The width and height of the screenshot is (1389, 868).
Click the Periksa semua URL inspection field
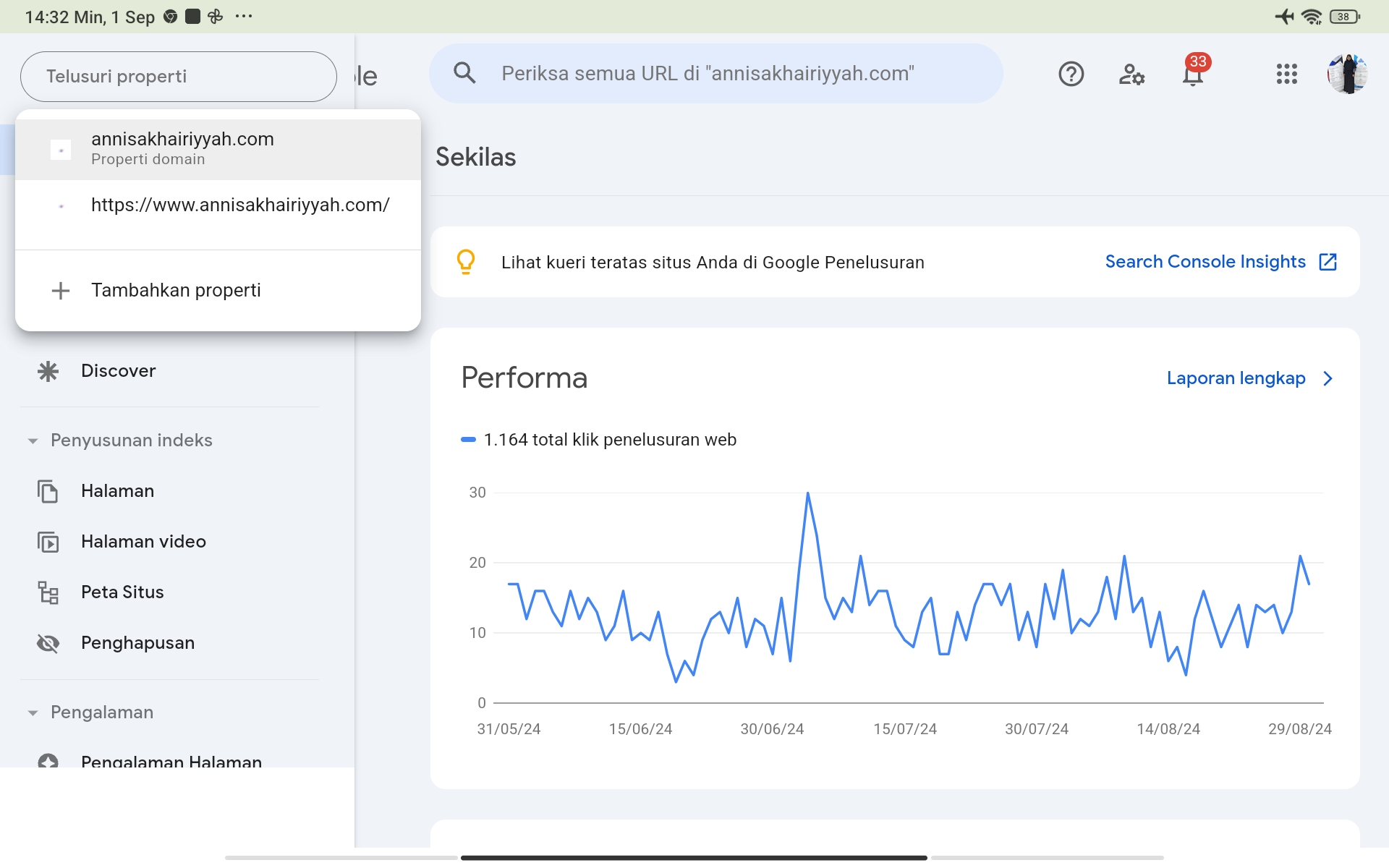click(x=716, y=73)
